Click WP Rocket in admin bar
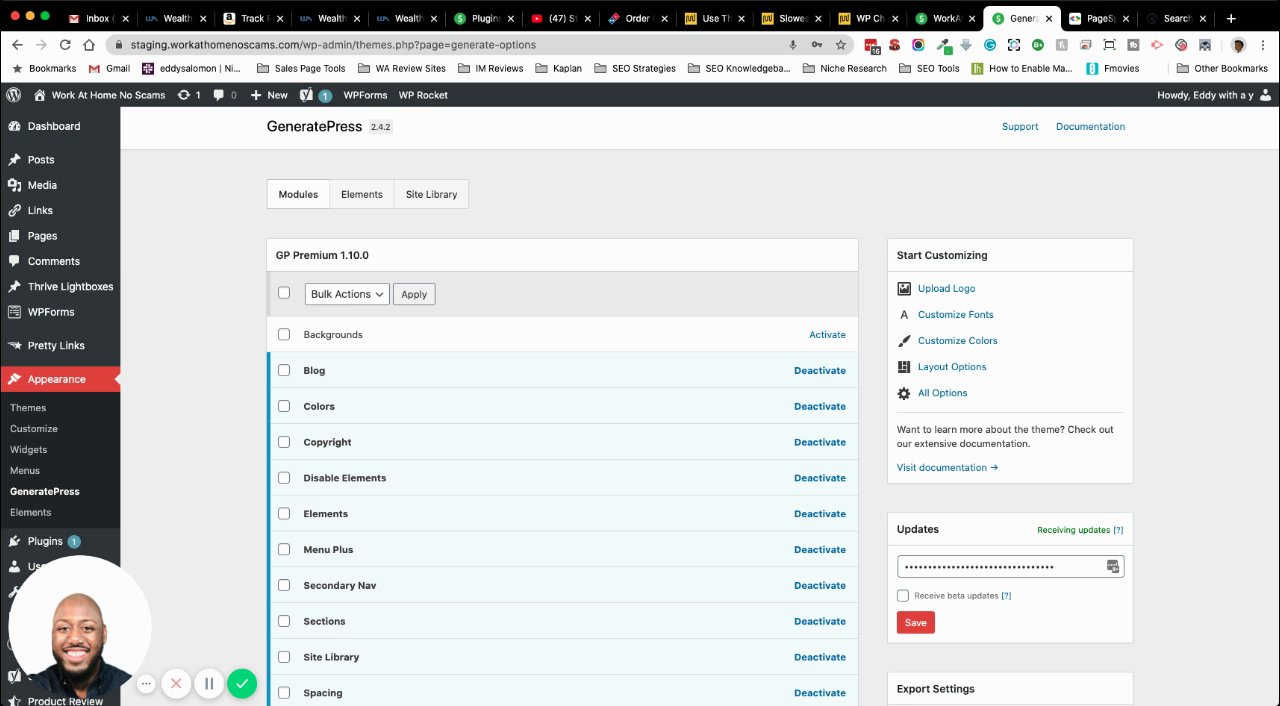The height and width of the screenshot is (706, 1280). [423, 95]
